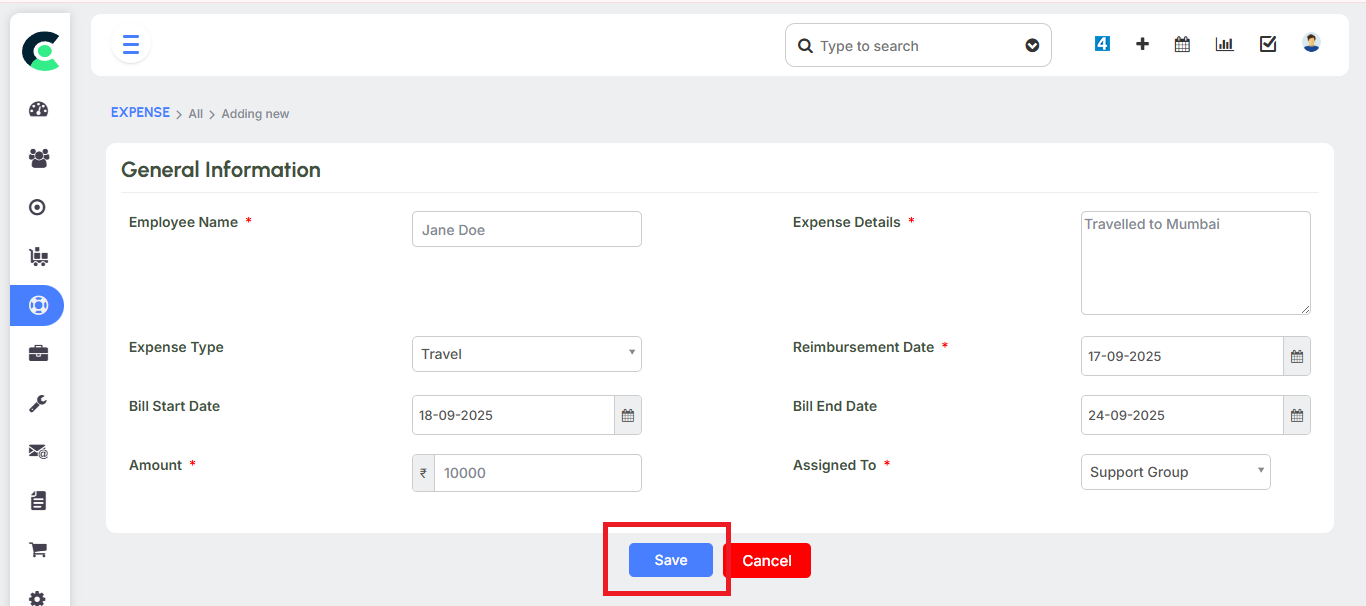Open the calendar from the top bar
1366x606 pixels.
(x=1182, y=43)
